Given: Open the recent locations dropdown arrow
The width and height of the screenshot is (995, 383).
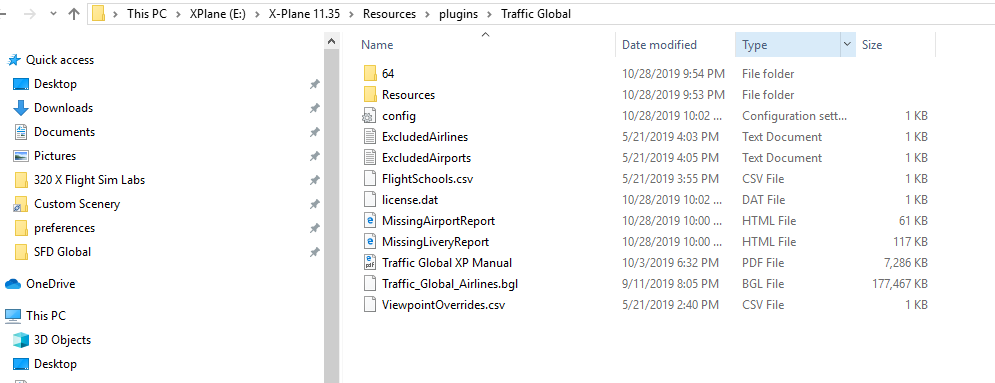Looking at the screenshot, I should point(53,13).
